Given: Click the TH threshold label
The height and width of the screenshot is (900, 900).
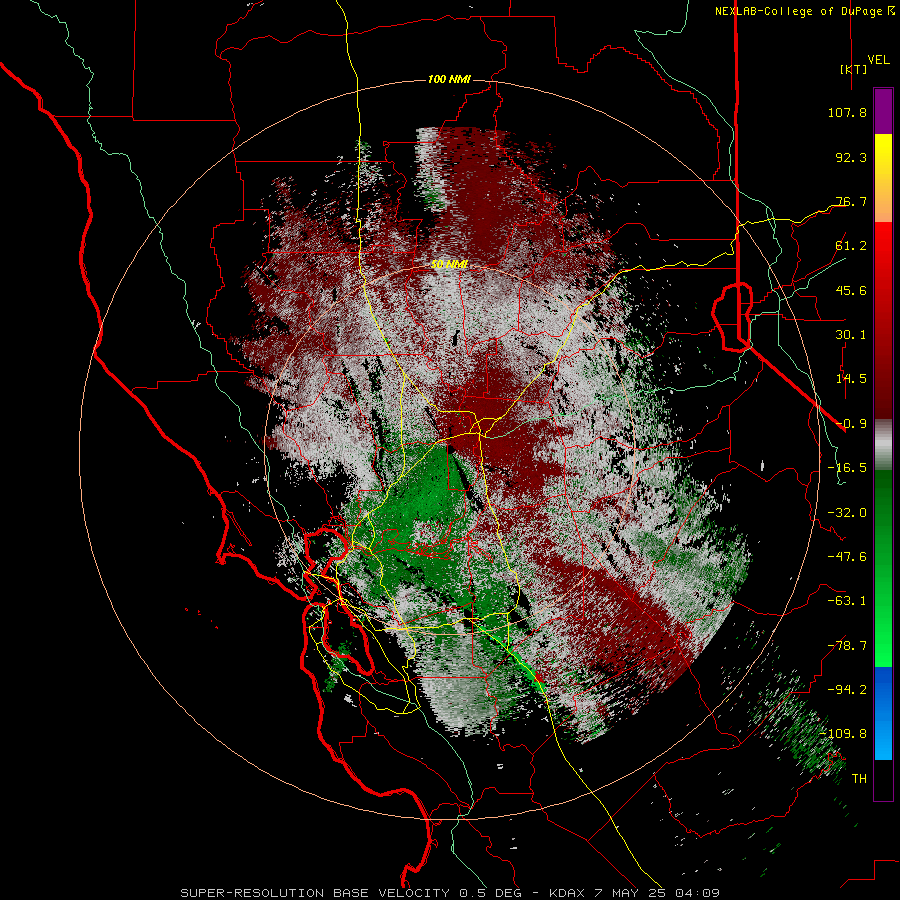Looking at the screenshot, I should 859,779.
